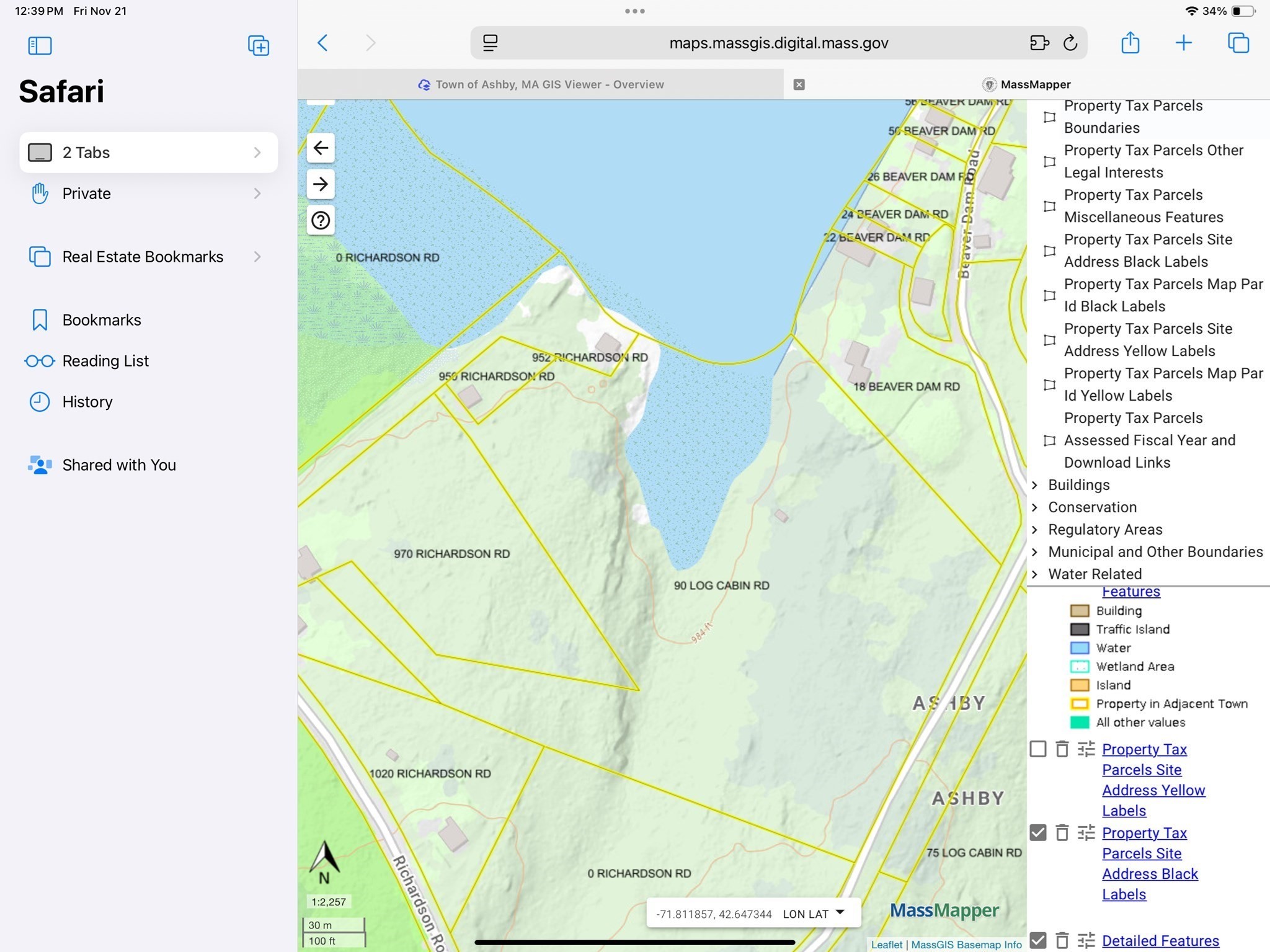Screen dimensions: 1270x952
Task: Click the Detailed Features layer link
Action: coord(1160,940)
